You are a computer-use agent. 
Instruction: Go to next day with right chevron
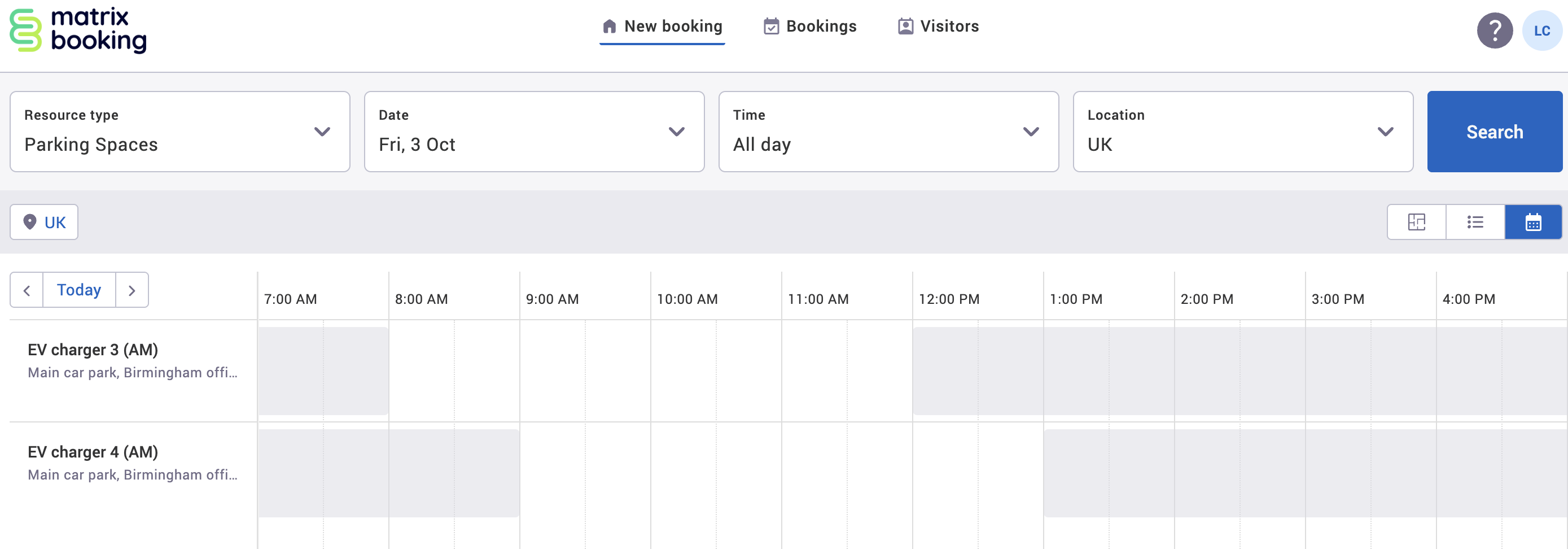pos(133,290)
